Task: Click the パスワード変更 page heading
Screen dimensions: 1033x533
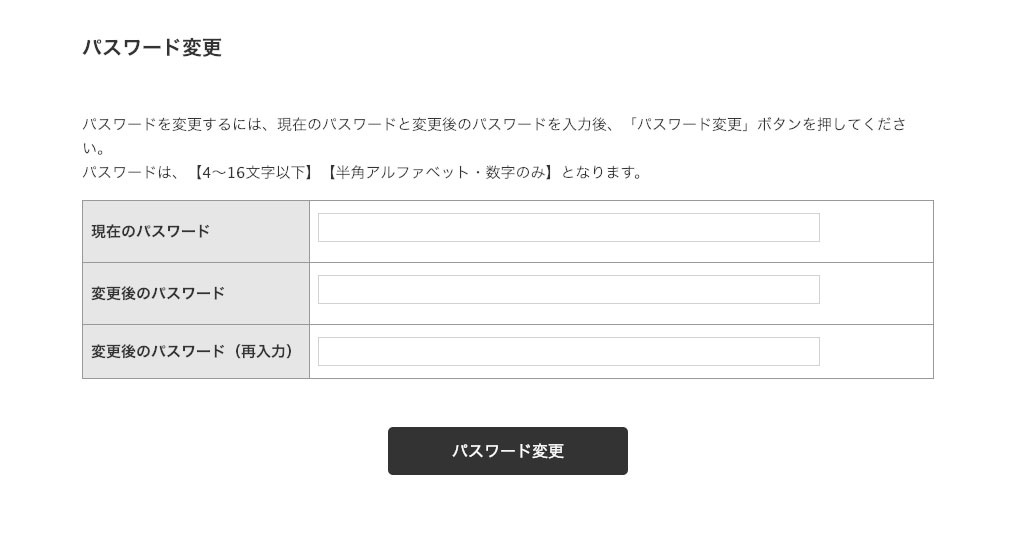Action: click(152, 48)
